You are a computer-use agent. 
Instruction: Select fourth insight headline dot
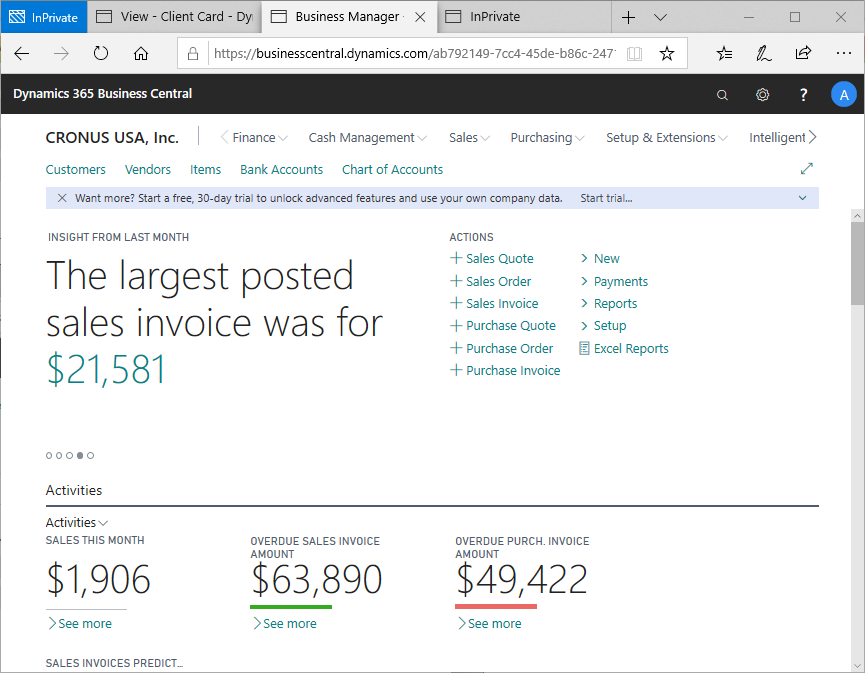pyautogui.click(x=80, y=456)
